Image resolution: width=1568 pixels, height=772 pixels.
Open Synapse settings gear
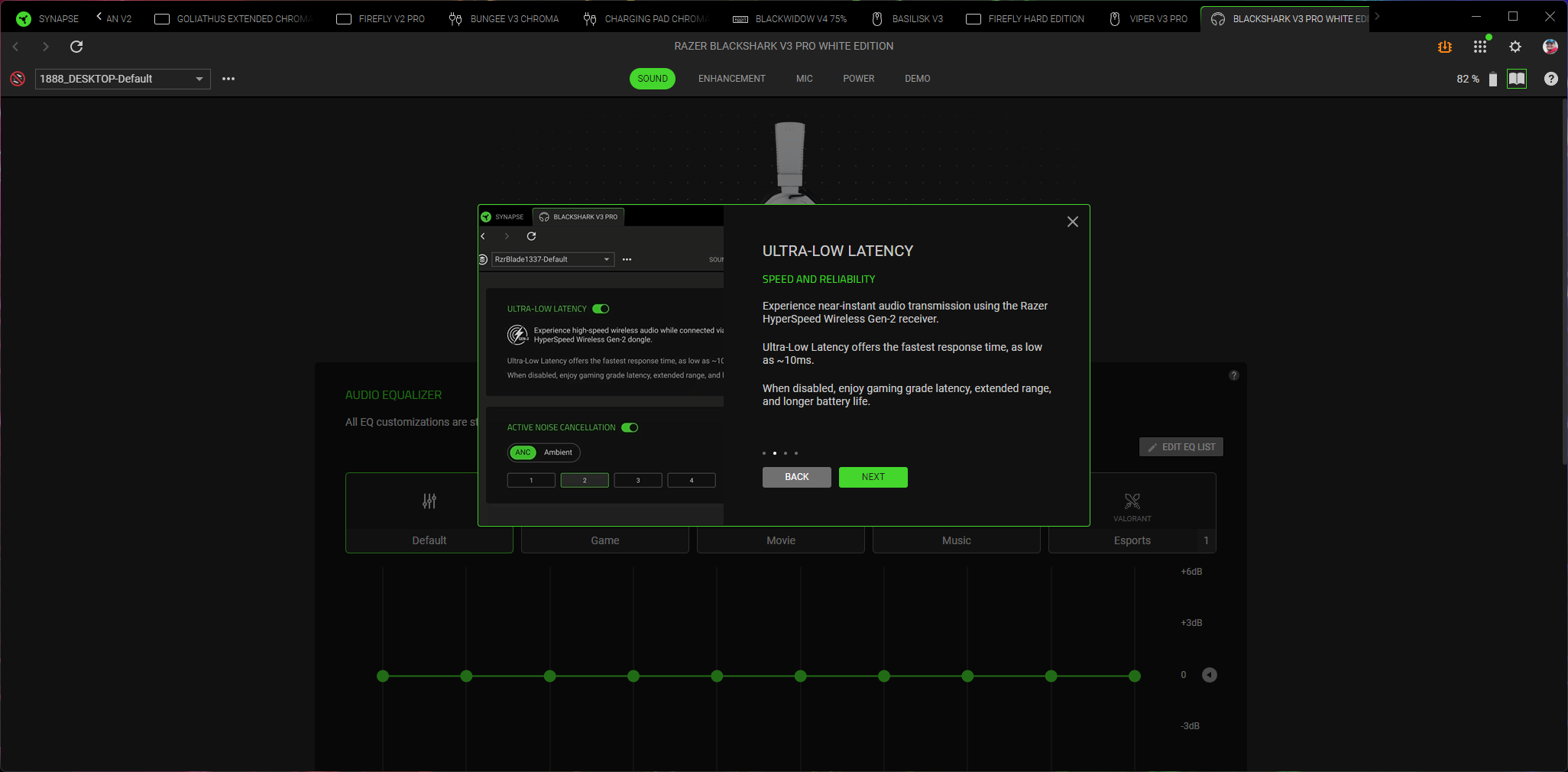click(x=1515, y=47)
